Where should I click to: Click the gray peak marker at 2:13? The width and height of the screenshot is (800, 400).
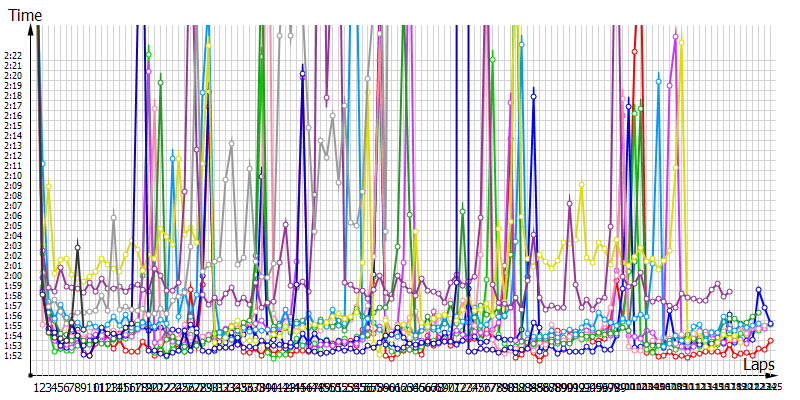tap(231, 143)
